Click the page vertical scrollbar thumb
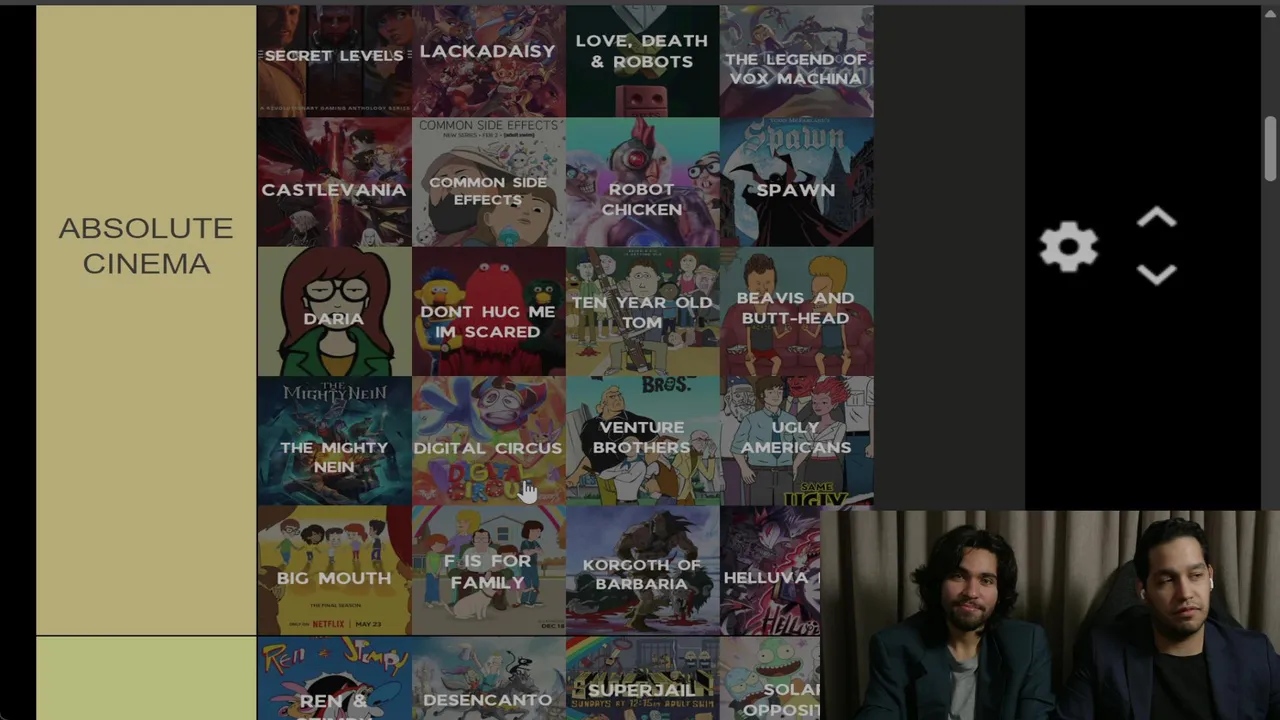This screenshot has height=720, width=1280. tap(1271, 149)
